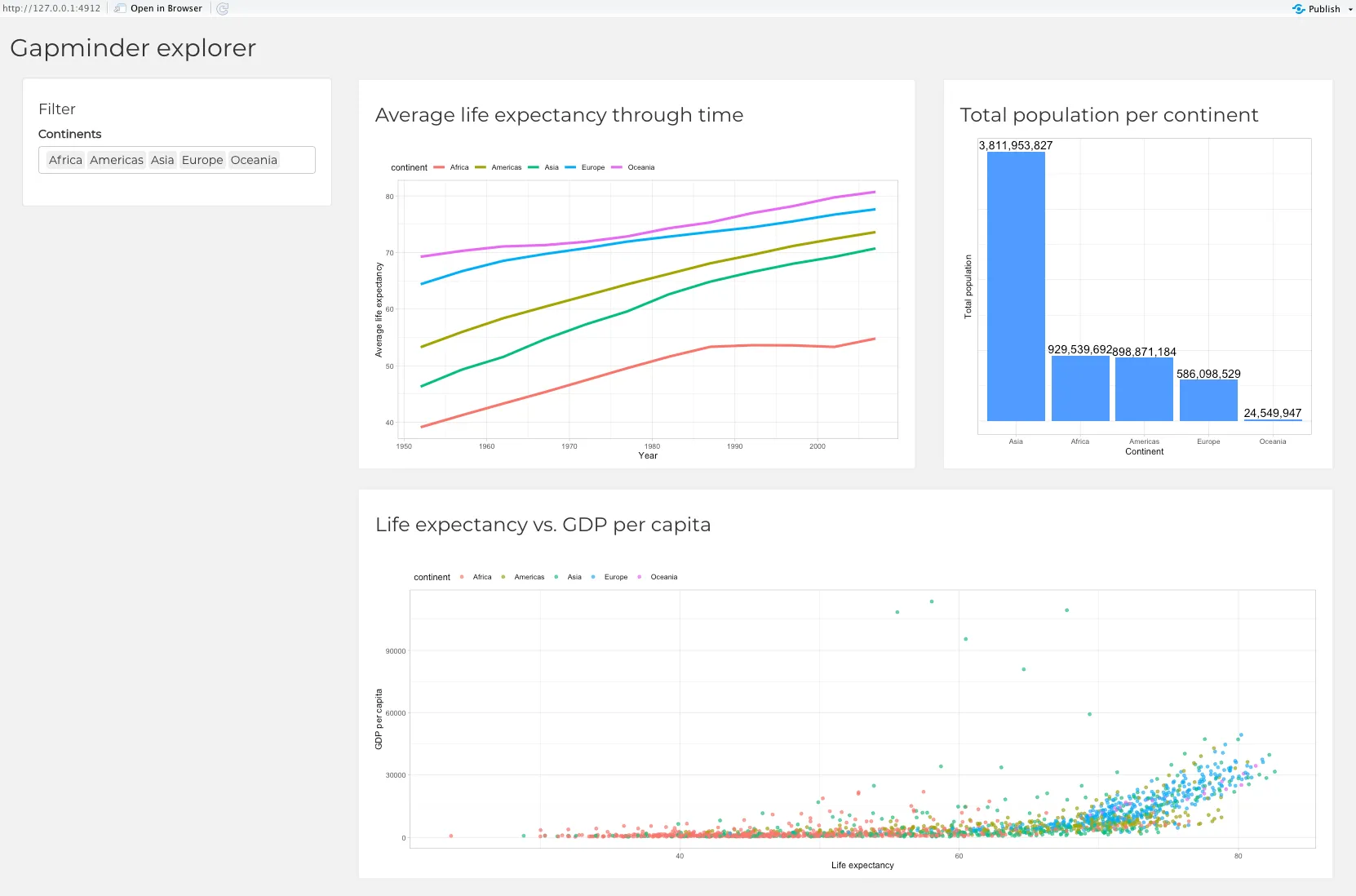Click empty space in Continents input field
Screen dimensions: 1356x896
tap(297, 160)
